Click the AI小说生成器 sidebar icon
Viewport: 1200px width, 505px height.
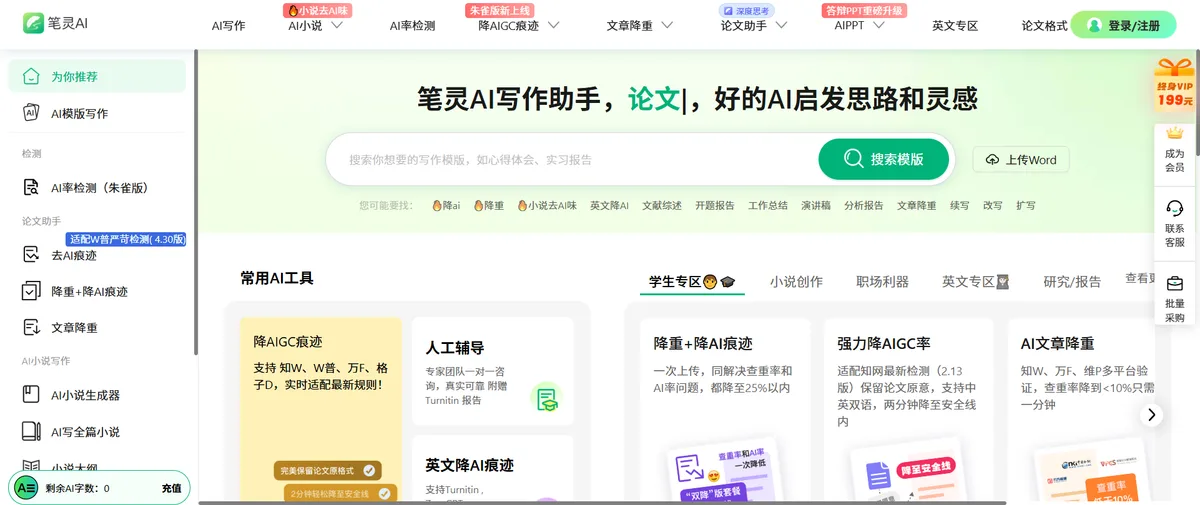click(x=31, y=395)
